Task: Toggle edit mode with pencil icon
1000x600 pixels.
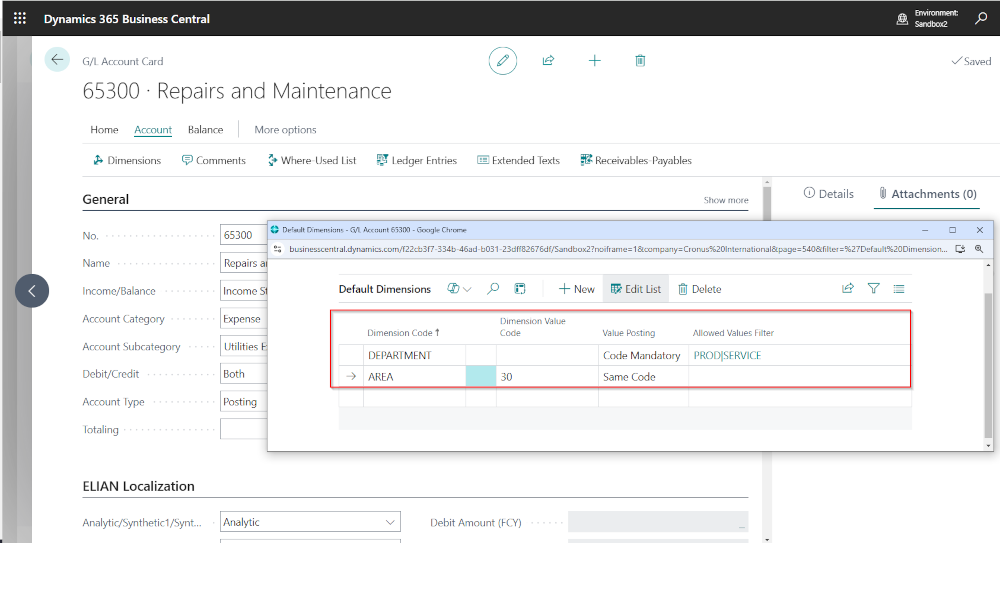Action: tap(503, 61)
